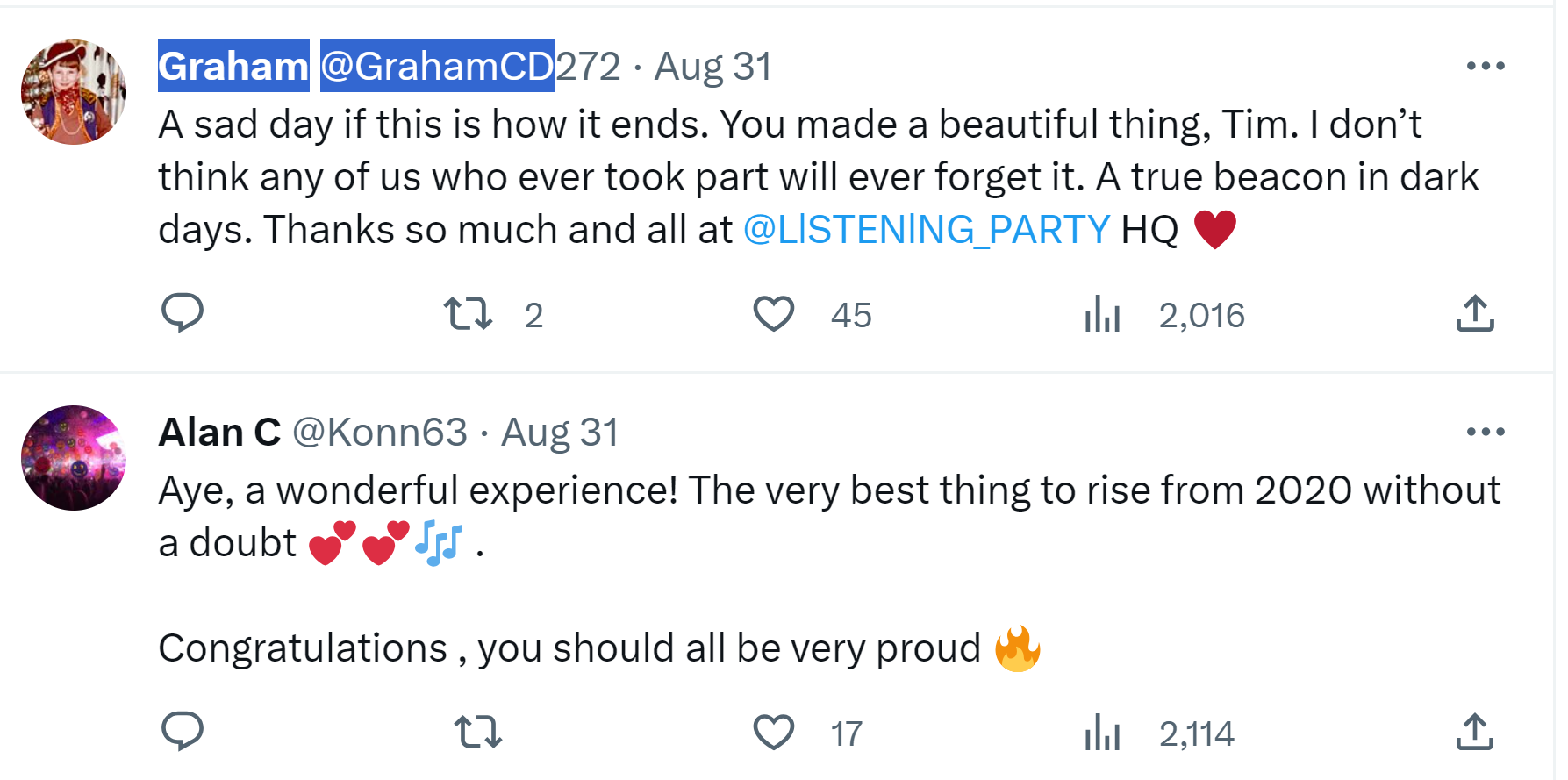
Task: Open Alan C's profile via display name
Action: pyautogui.click(x=219, y=433)
